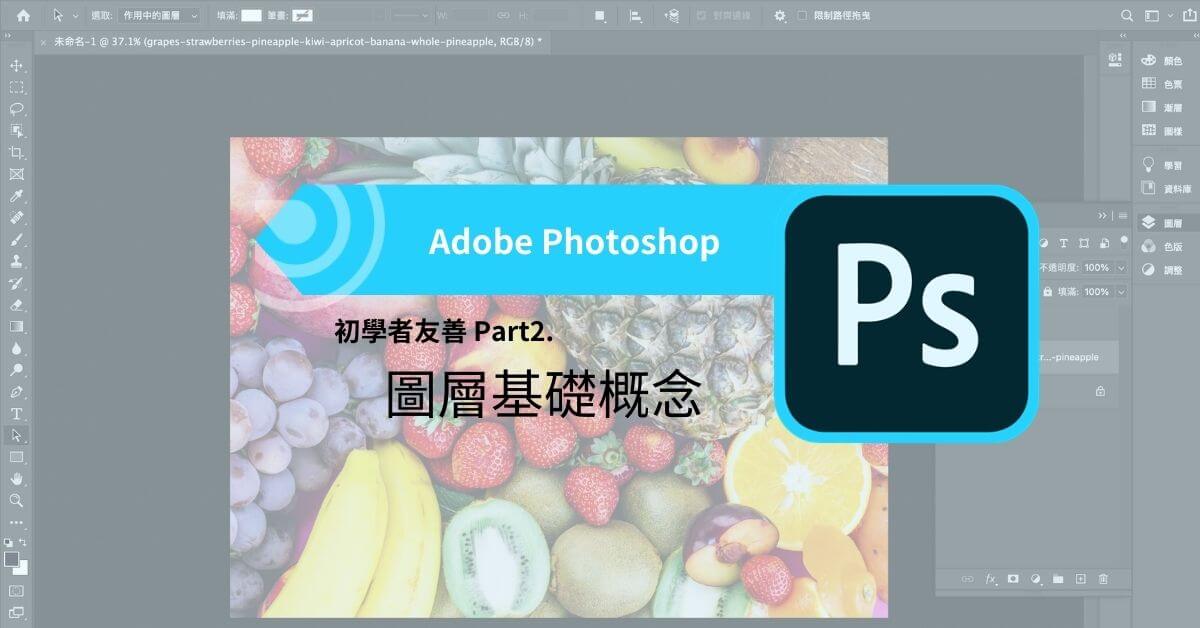Select the Lasso tool
Viewport: 1200px width, 628px height.
16,109
